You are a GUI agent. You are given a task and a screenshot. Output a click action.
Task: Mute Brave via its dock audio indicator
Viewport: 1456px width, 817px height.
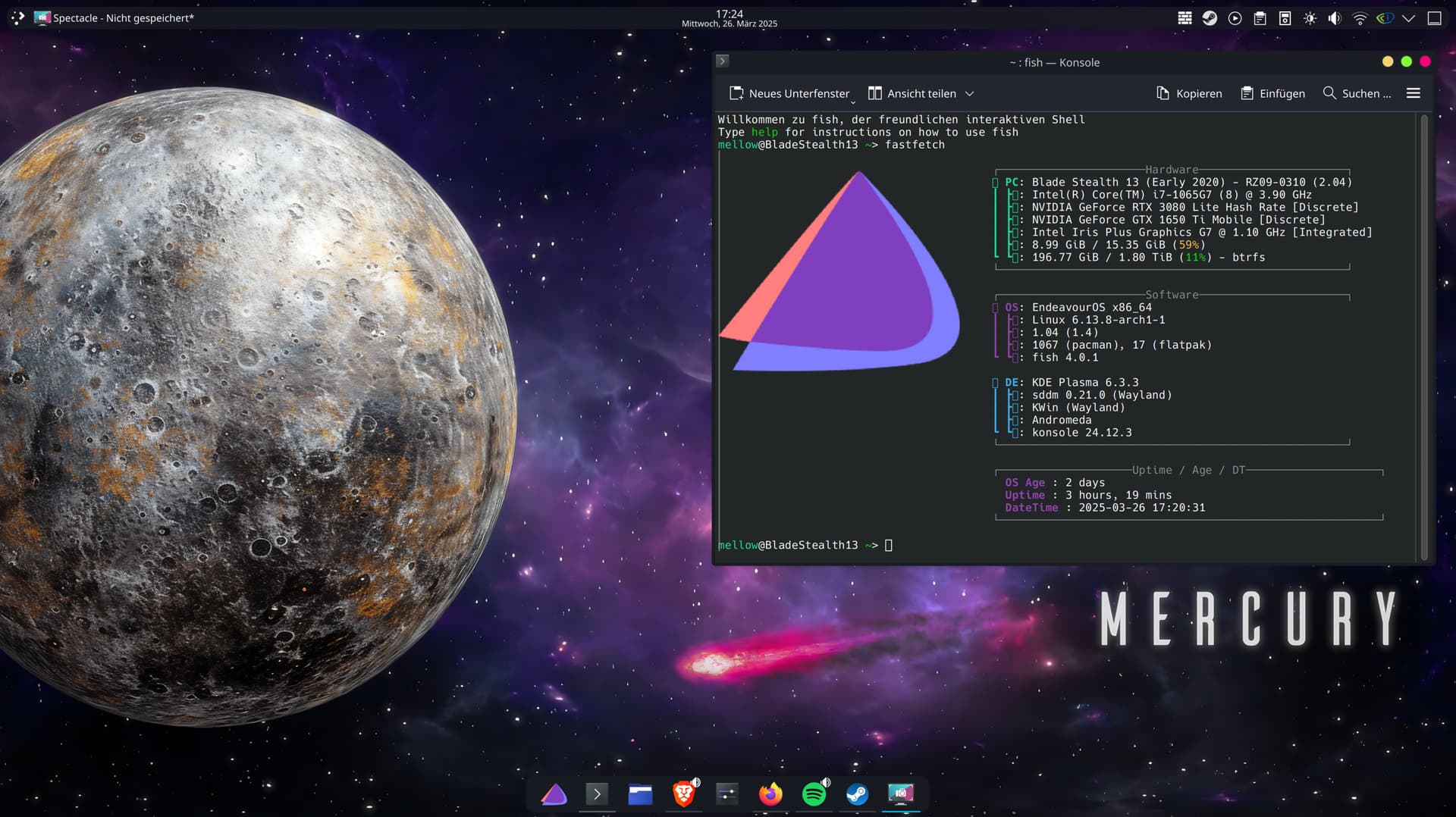pyautogui.click(x=695, y=782)
